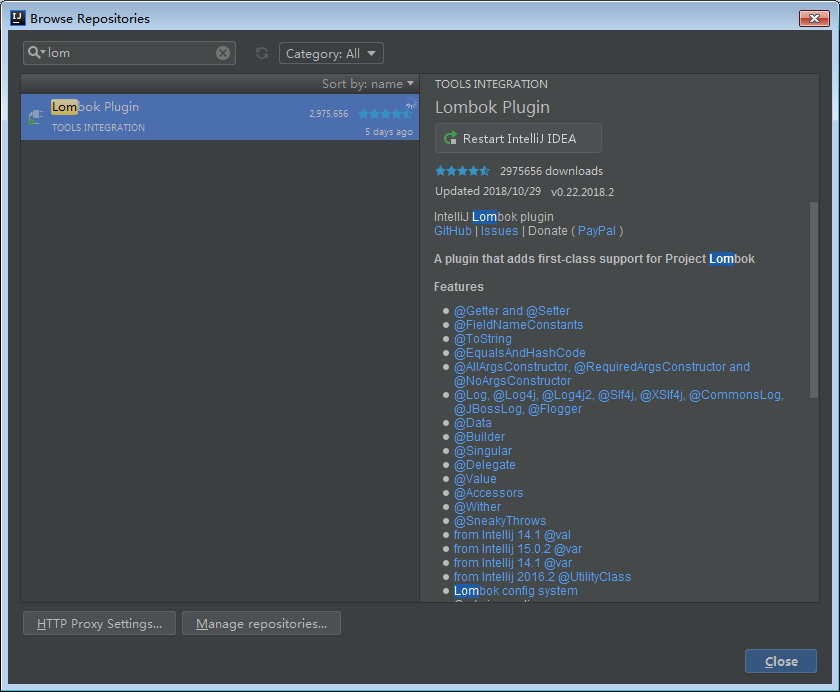Click the @Singular link

483,450
